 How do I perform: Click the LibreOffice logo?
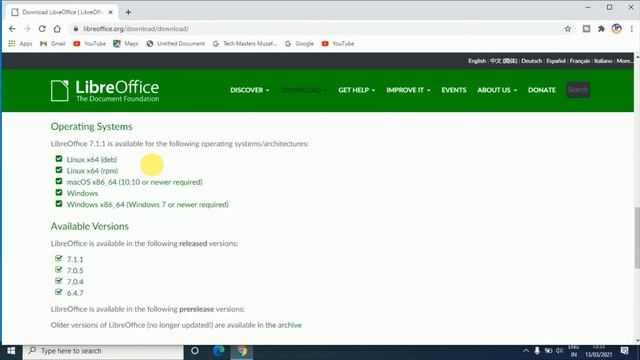coord(105,91)
